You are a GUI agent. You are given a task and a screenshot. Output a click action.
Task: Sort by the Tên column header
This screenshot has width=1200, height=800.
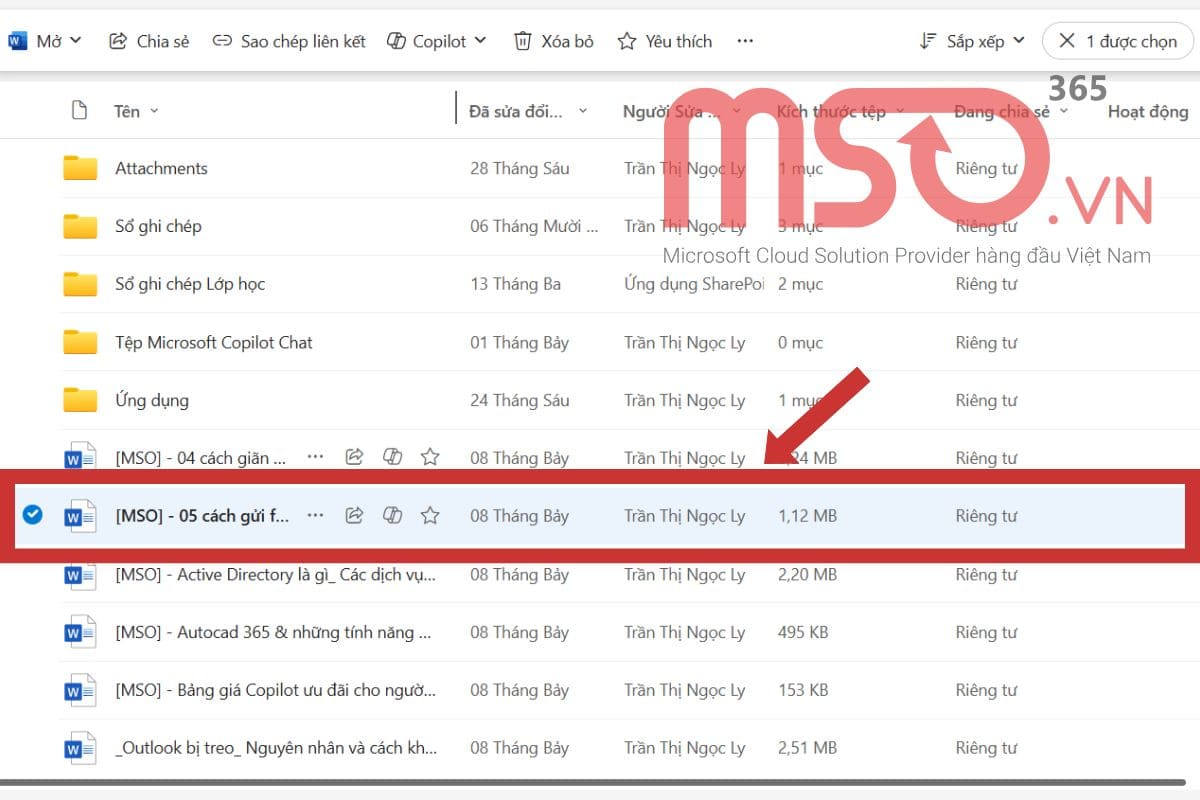pos(136,111)
